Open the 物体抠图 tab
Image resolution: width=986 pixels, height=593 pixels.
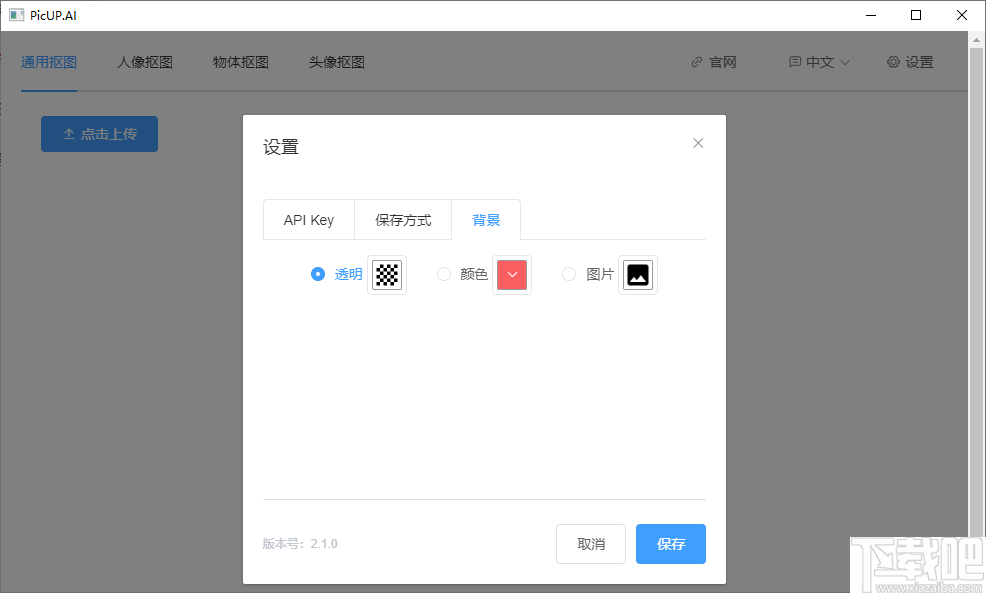point(240,61)
